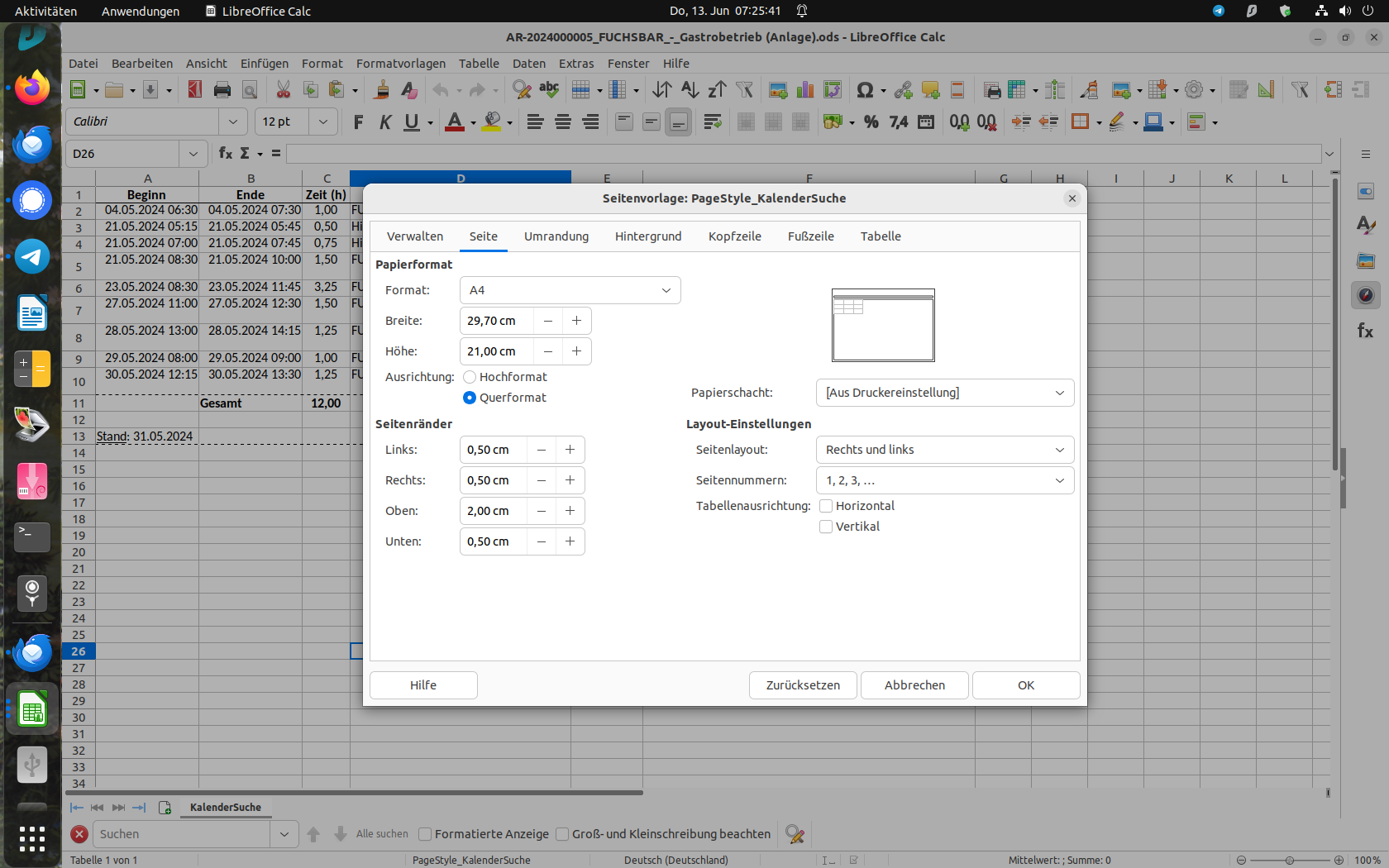This screenshot has width=1389, height=868.
Task: Select the Hochformat orientation
Action: 470,377
